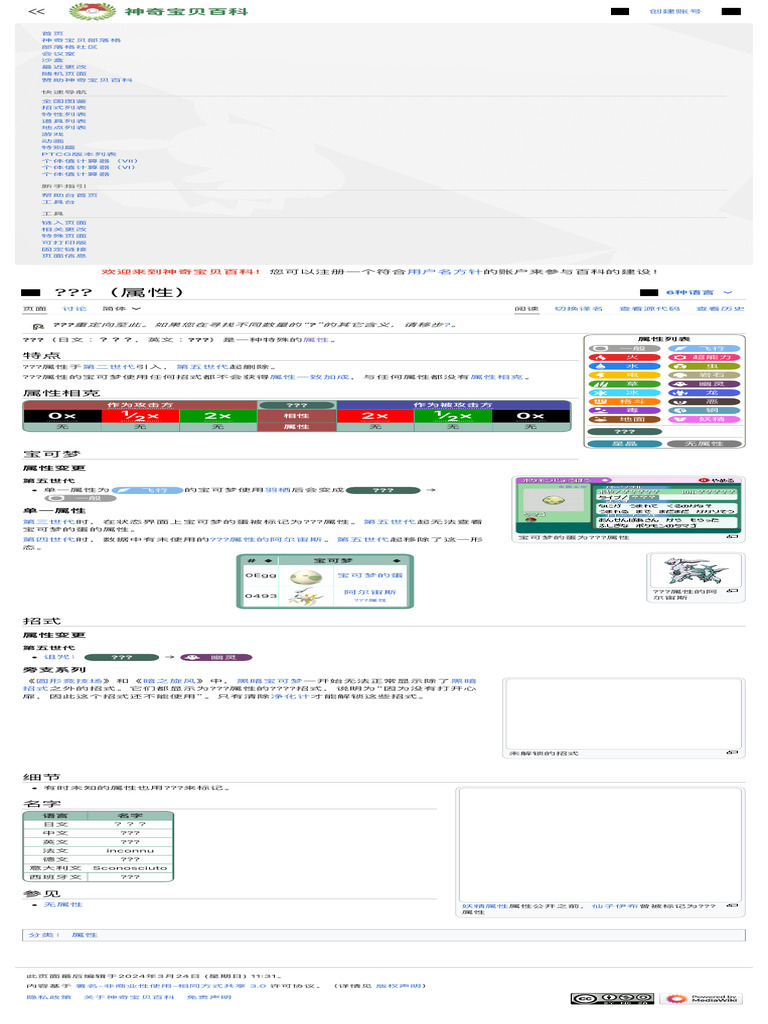
Task: Select the 无属性 type badge
Action: pos(705,443)
